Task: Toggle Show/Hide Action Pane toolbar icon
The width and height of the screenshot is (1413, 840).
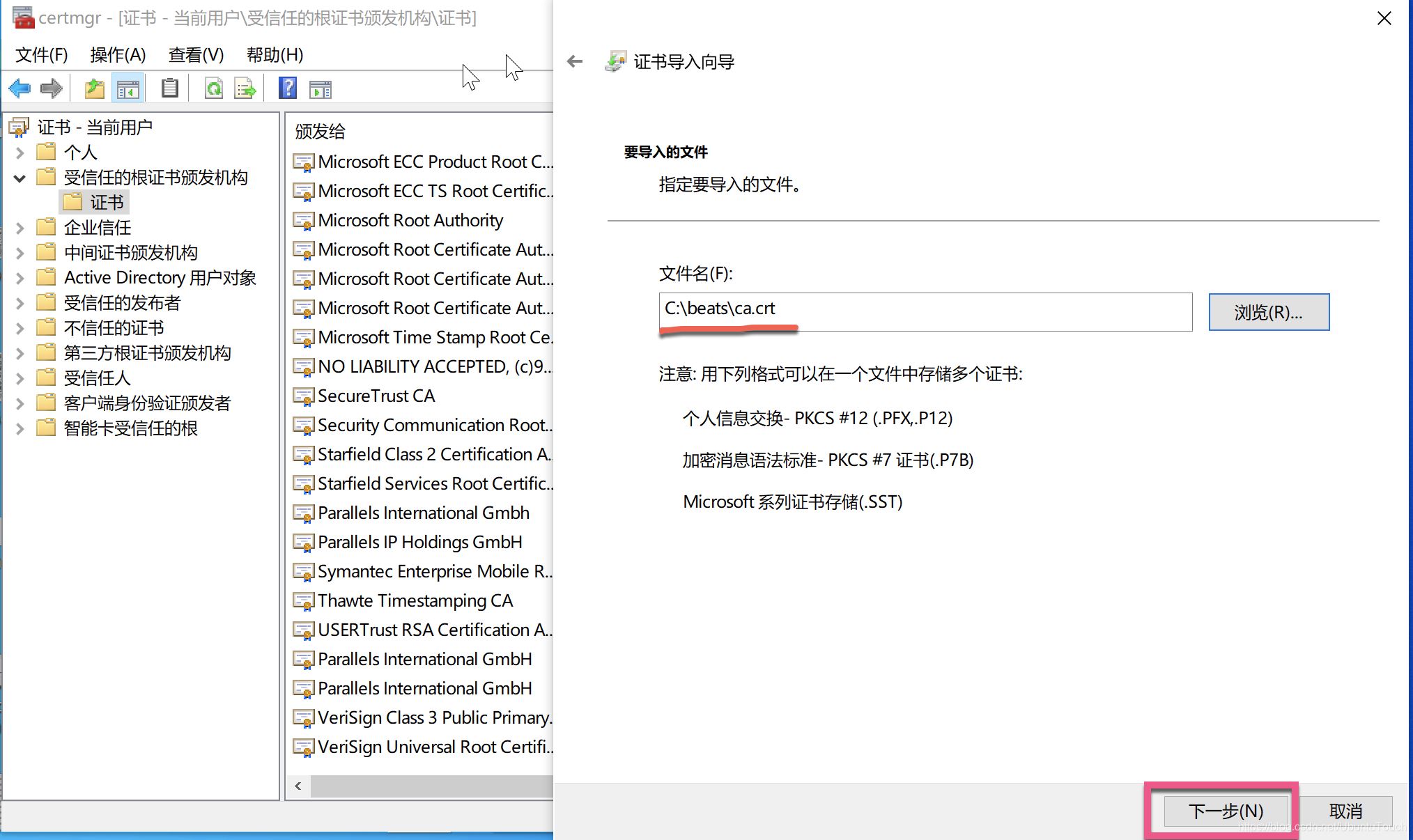Action: point(321,88)
